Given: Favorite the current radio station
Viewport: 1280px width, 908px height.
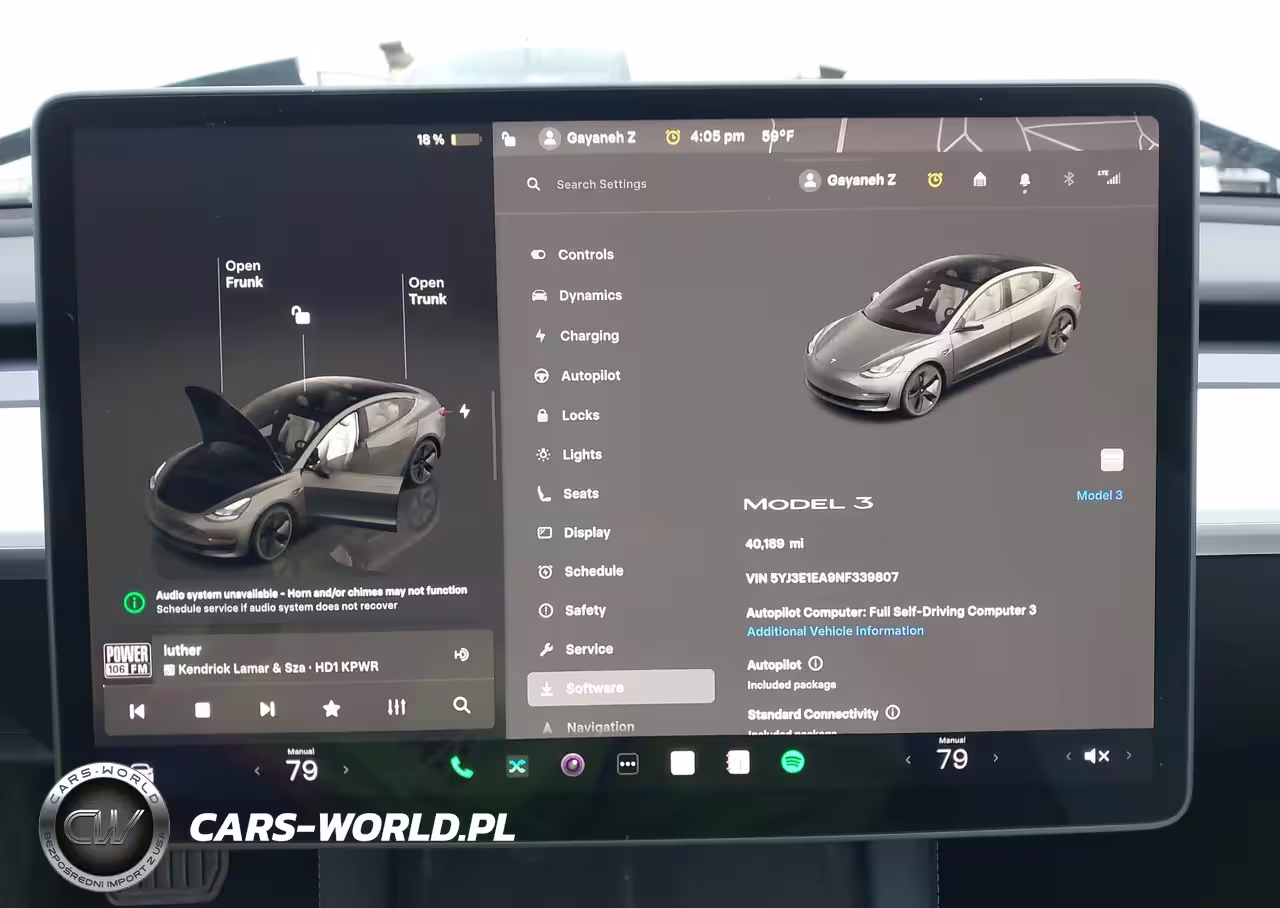Looking at the screenshot, I should [332, 708].
